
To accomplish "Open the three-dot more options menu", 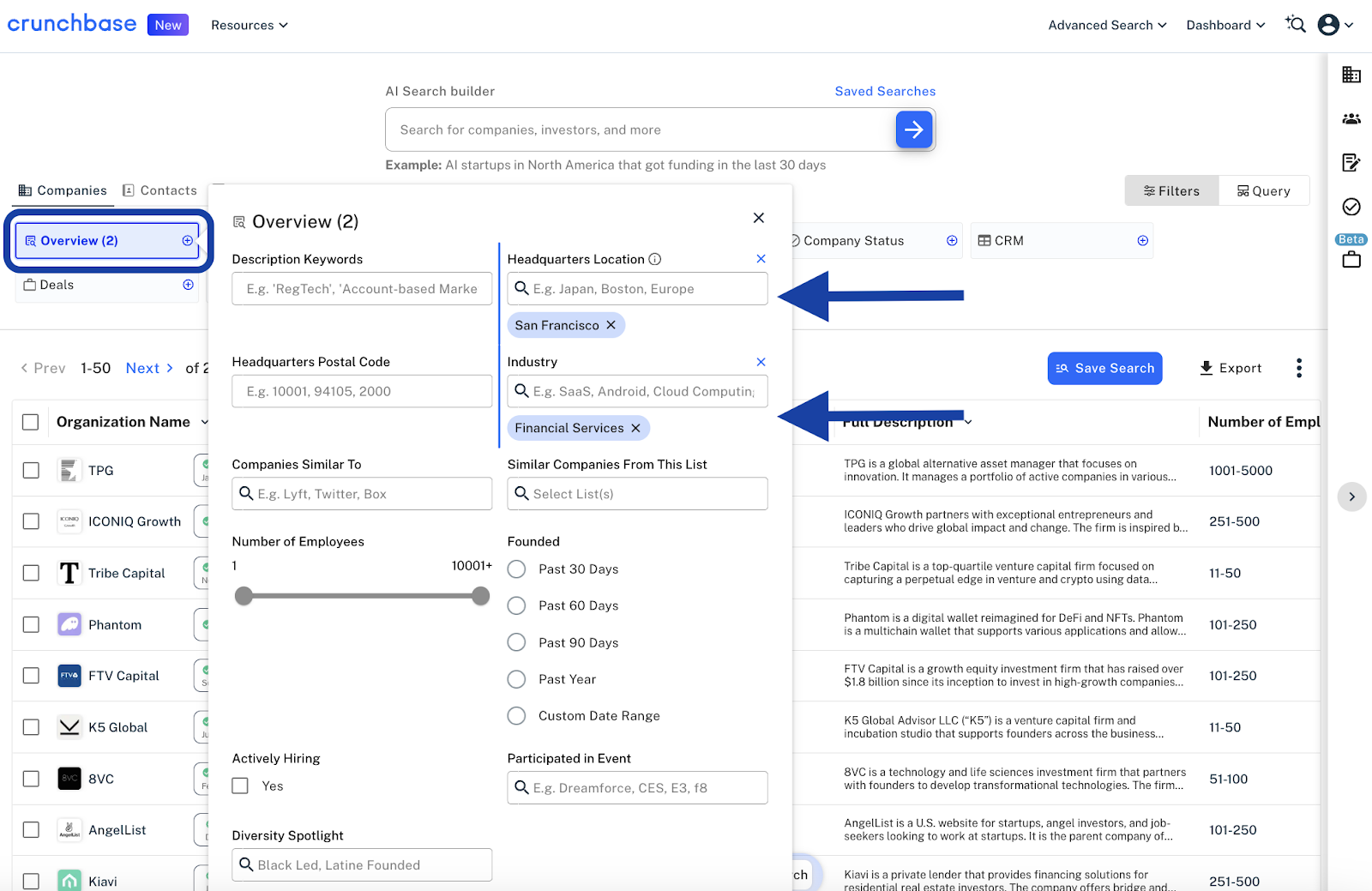I will (x=1299, y=368).
